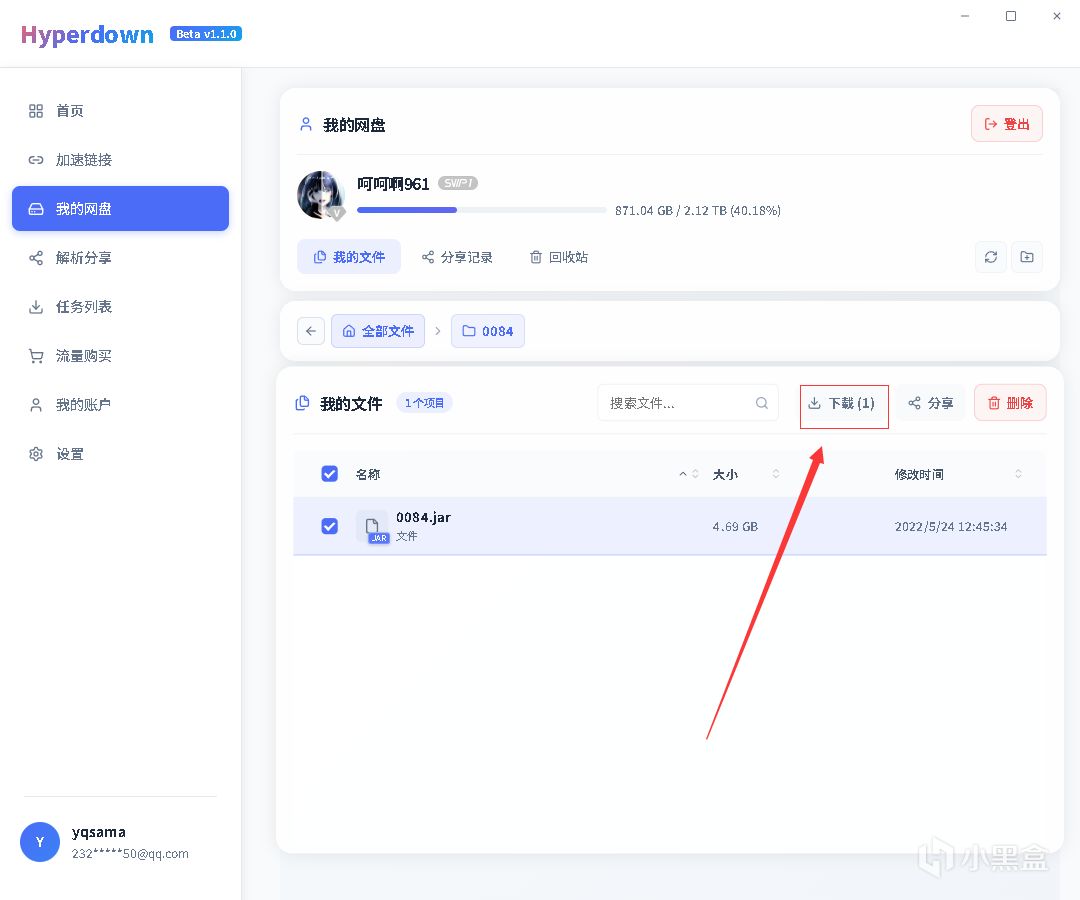Uncheck the 0084.jar file checkbox
The height and width of the screenshot is (900, 1080).
330,526
